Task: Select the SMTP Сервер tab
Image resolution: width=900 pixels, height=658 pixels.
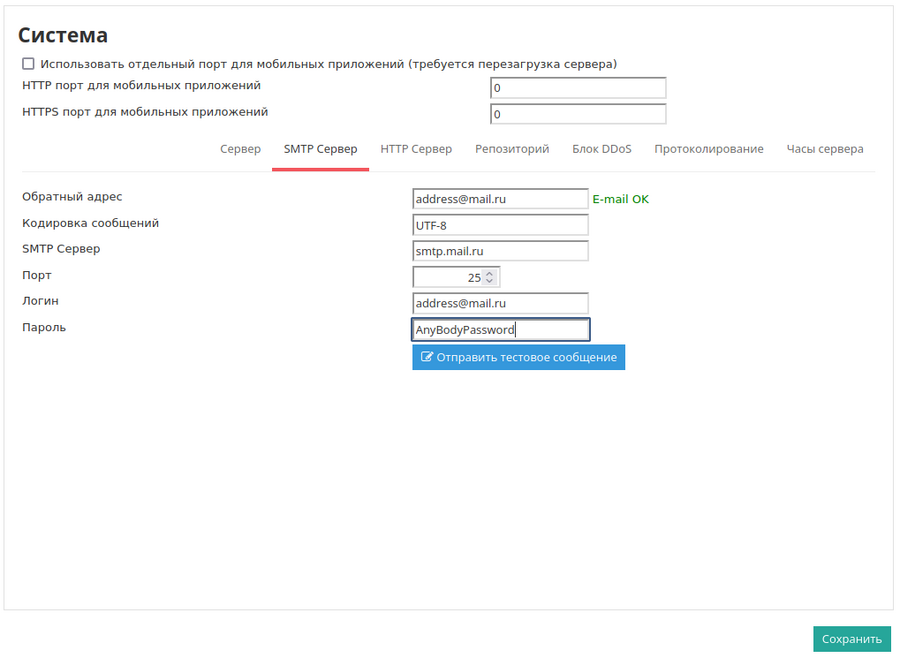Action: point(320,149)
